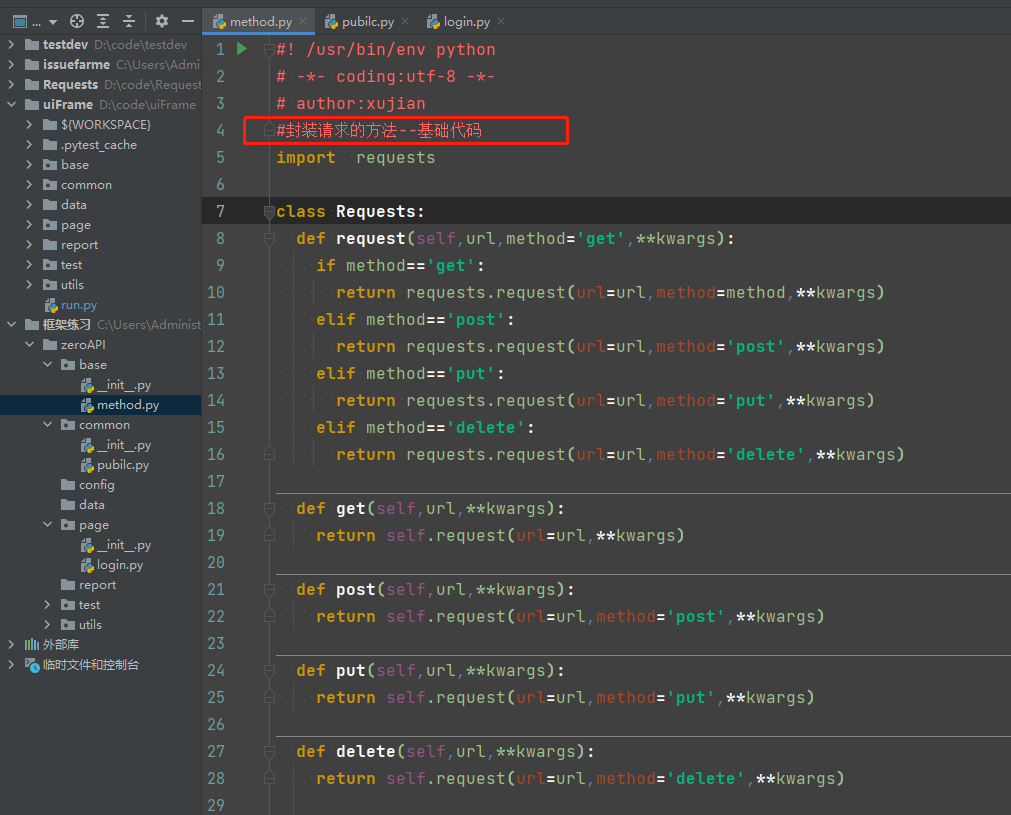Close the pubilc.py editor tab
This screenshot has height=815, width=1011.
tap(404, 22)
